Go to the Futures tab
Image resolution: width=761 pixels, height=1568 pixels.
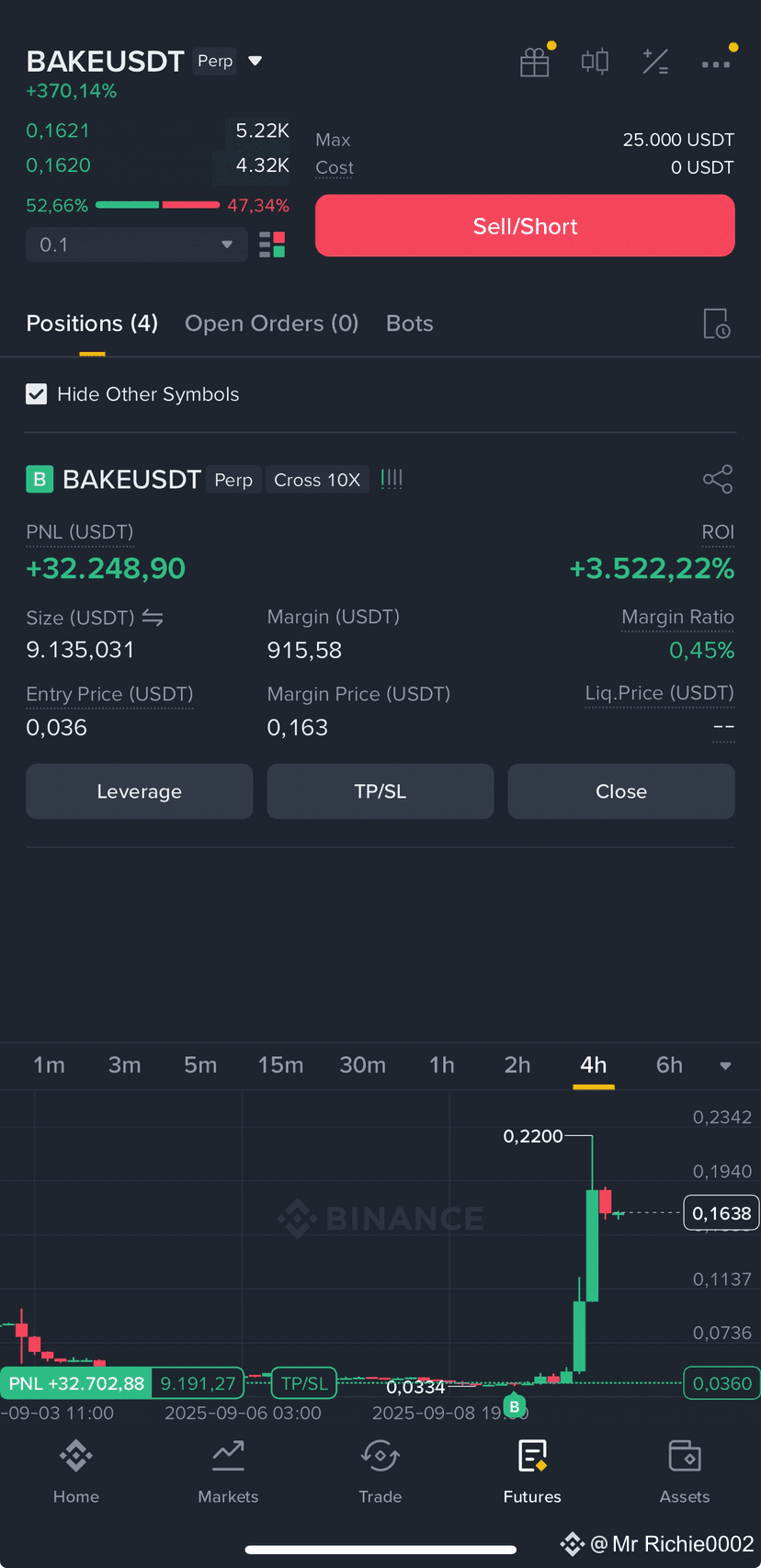pyautogui.click(x=532, y=1471)
